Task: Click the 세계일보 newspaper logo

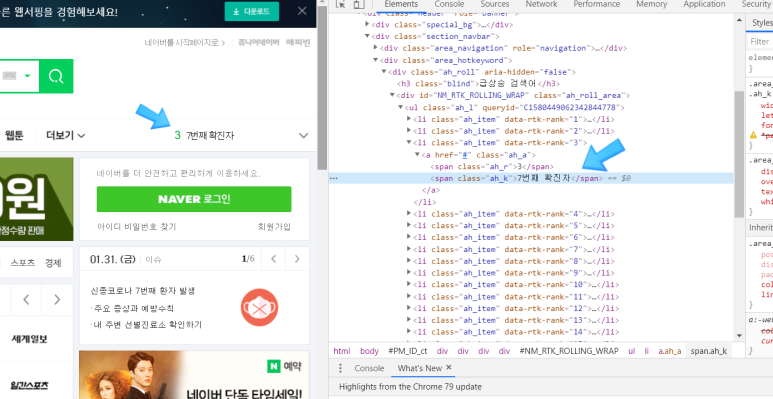Action: [x=30, y=339]
